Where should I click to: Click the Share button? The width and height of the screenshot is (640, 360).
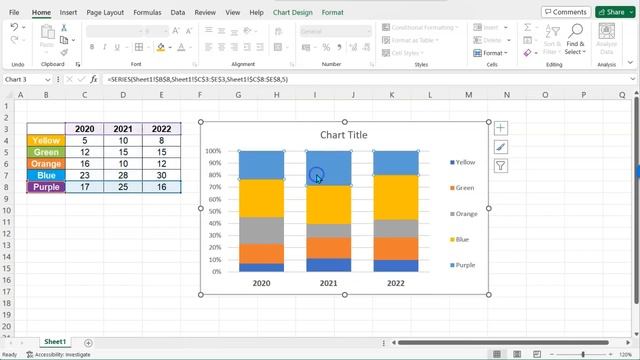click(x=615, y=12)
